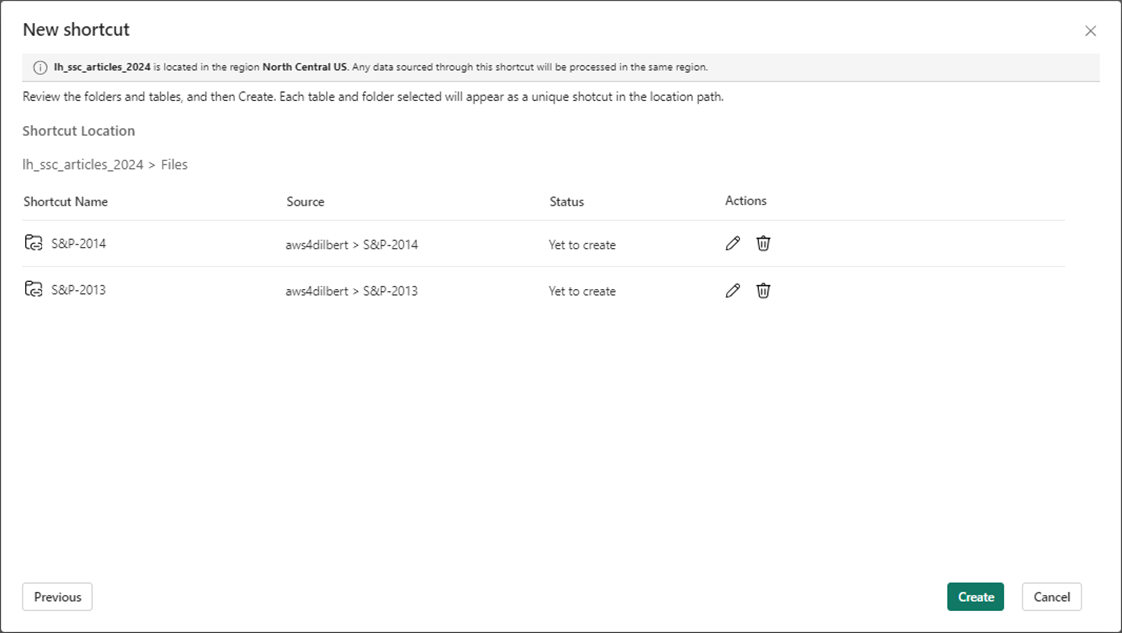Click the edit pencil for S&P-2013
1122x633 pixels.
(x=733, y=290)
